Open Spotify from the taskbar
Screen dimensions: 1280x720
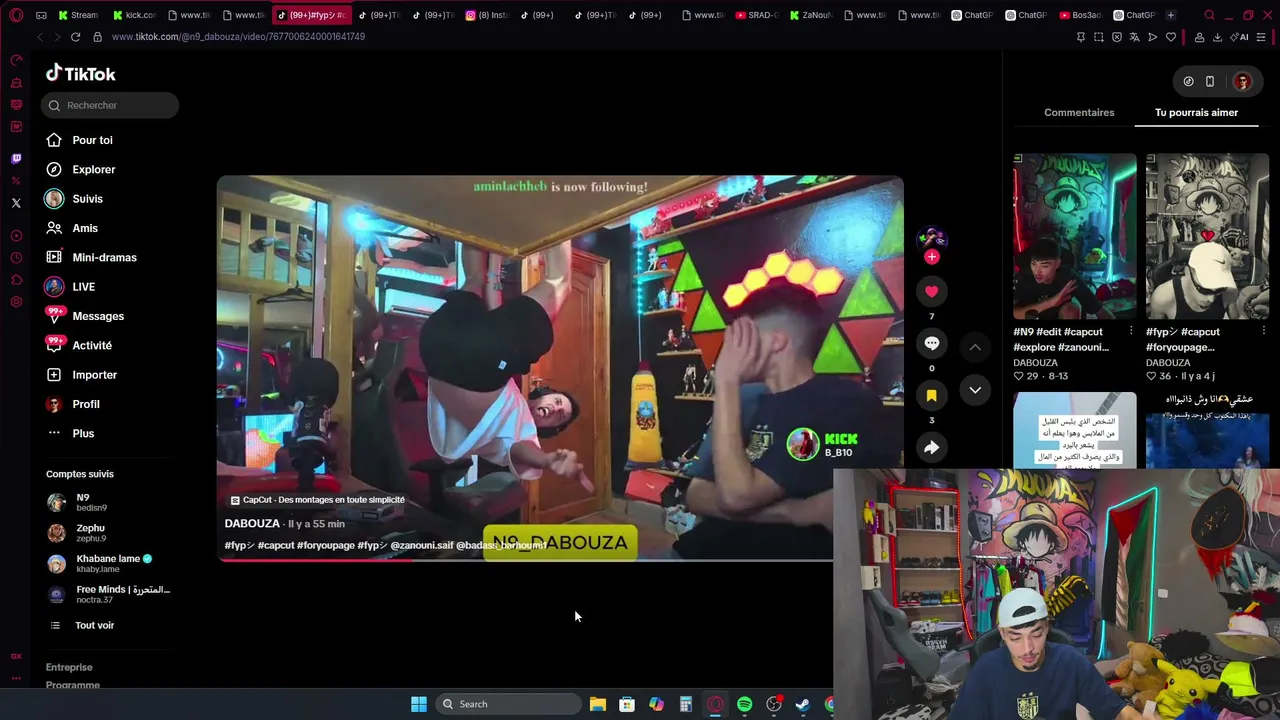(x=744, y=704)
